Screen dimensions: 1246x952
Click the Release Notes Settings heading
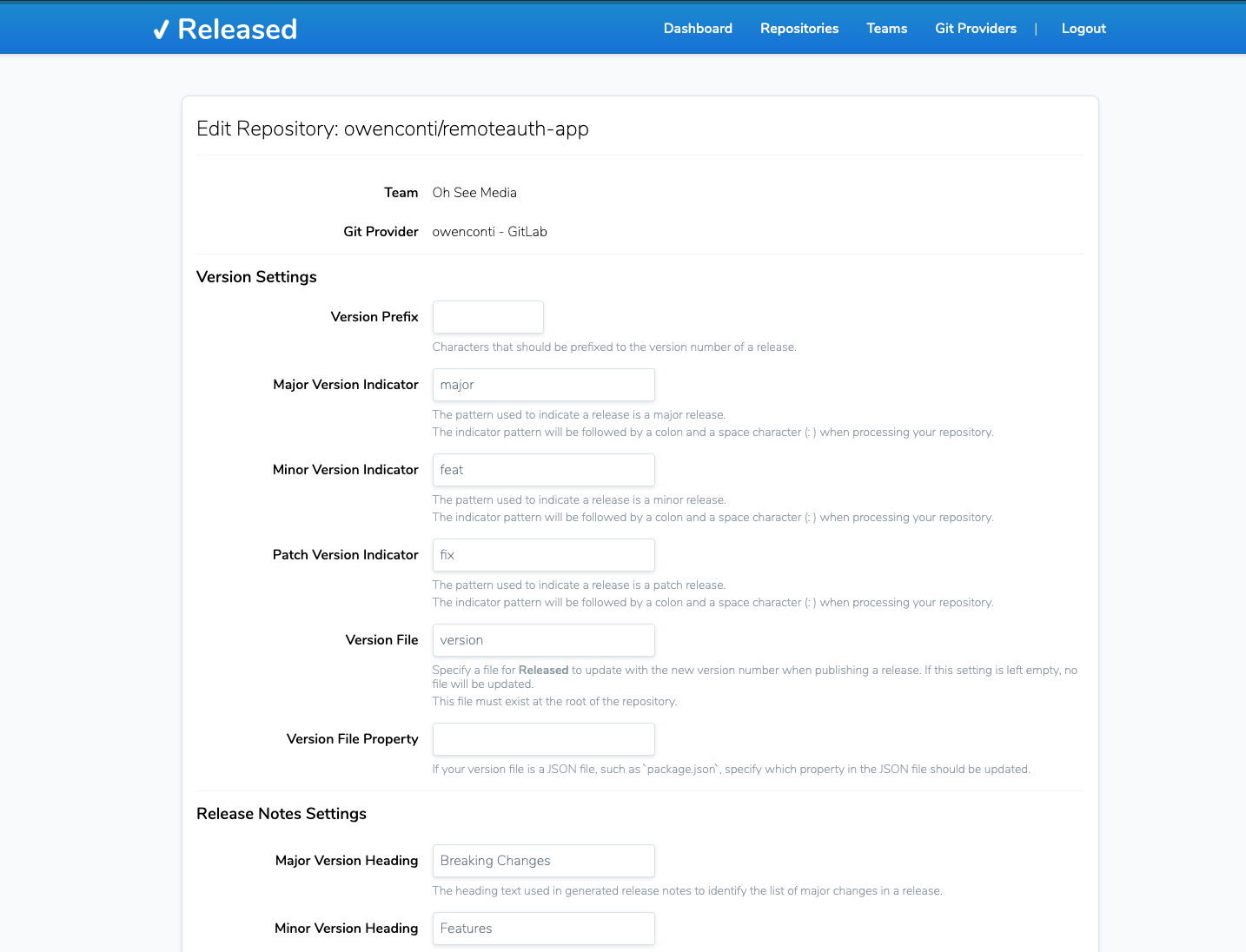(x=282, y=814)
